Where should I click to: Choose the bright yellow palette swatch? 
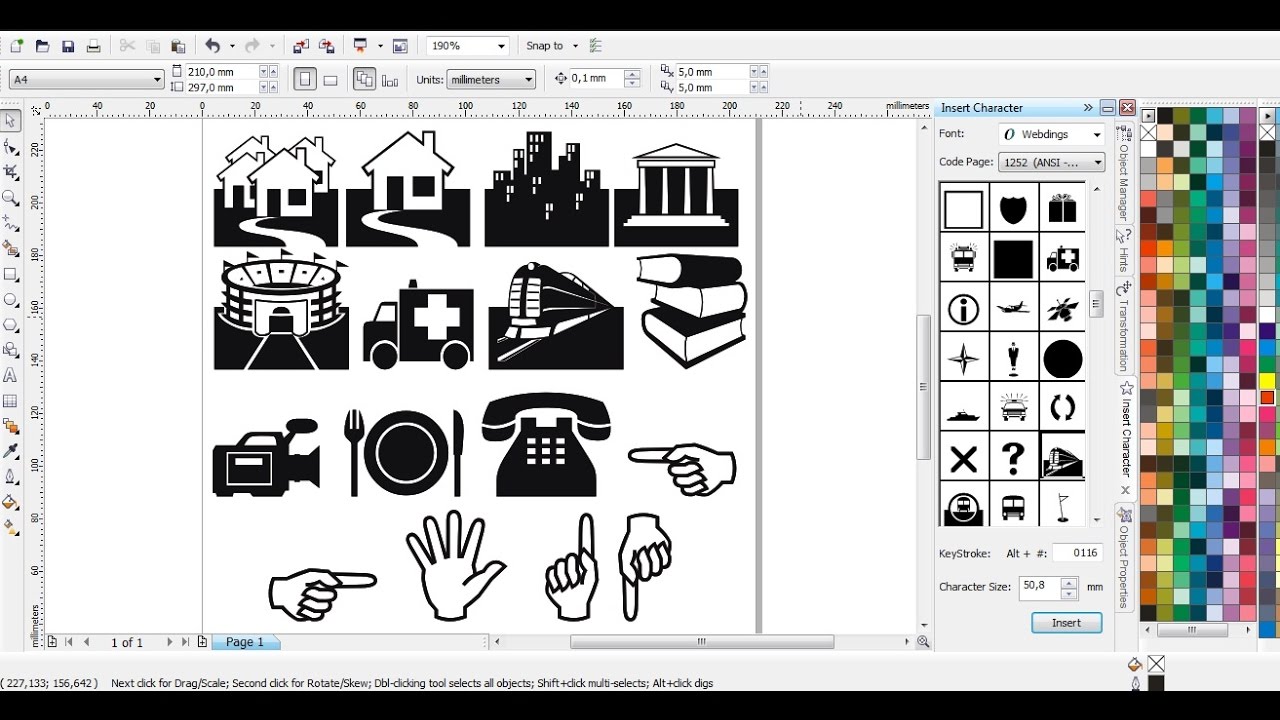[1267, 381]
